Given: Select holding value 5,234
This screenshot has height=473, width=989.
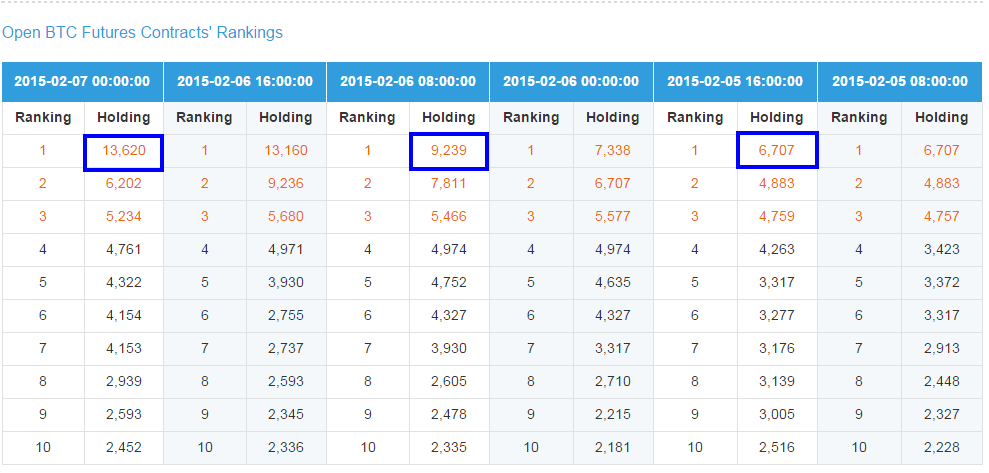Looking at the screenshot, I should (x=124, y=217).
